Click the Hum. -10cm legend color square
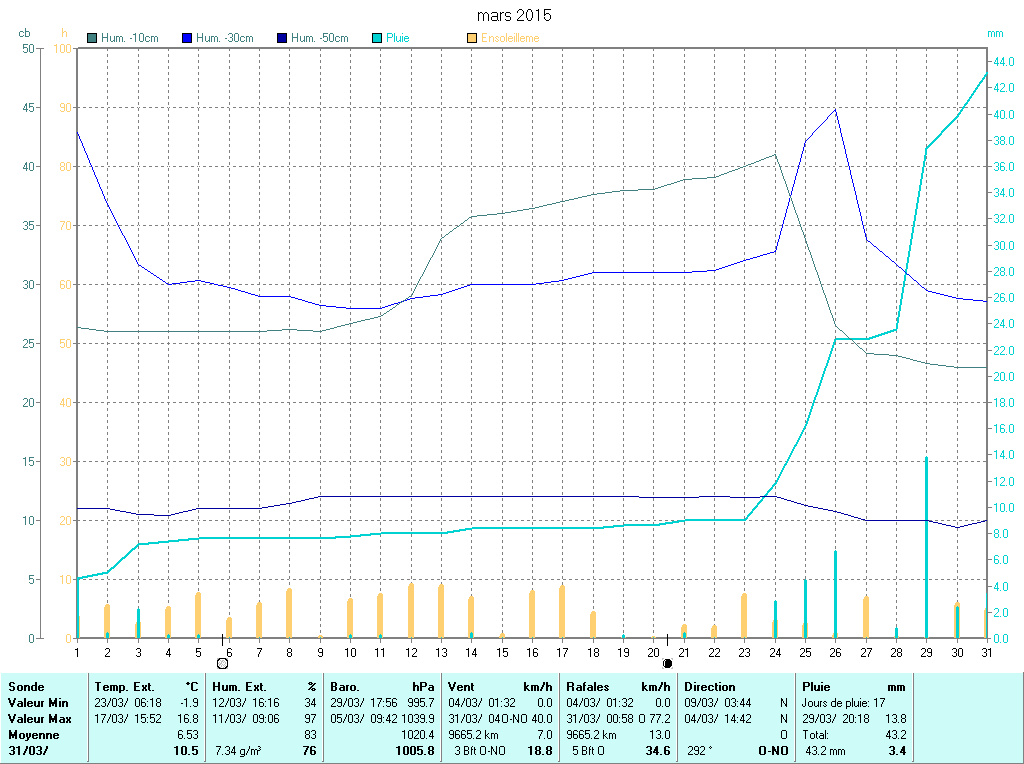The image size is (1024, 764). click(93, 38)
